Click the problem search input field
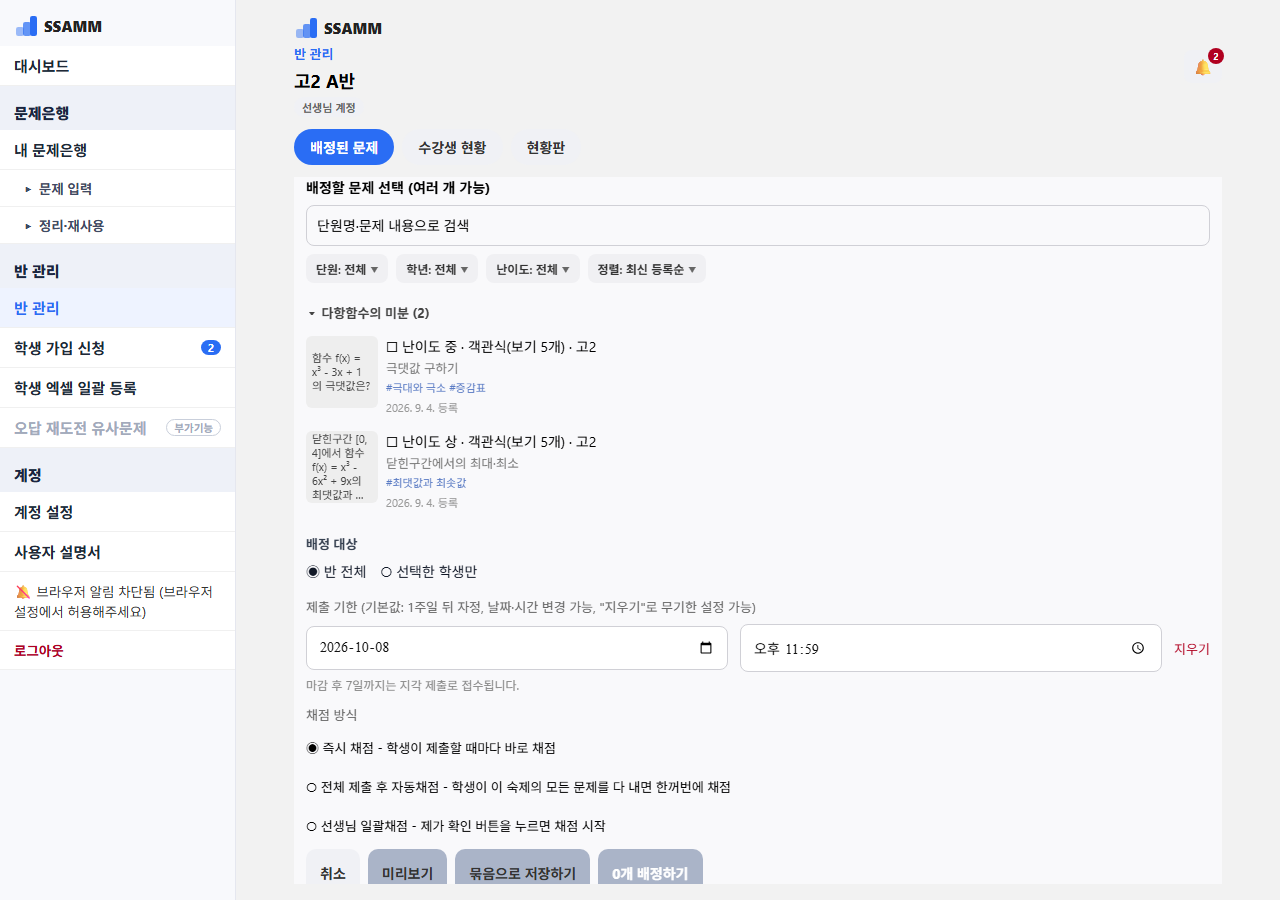1280x900 pixels. 758,226
